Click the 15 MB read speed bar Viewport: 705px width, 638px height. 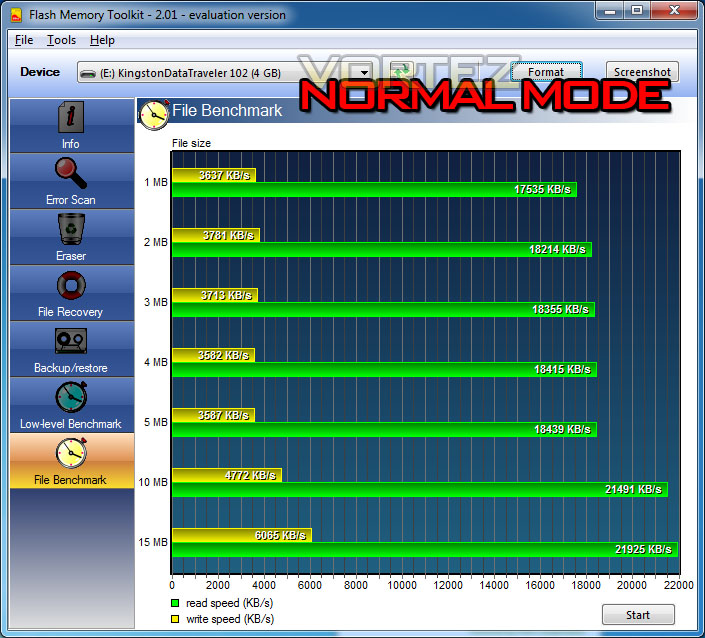pyautogui.click(x=425, y=549)
